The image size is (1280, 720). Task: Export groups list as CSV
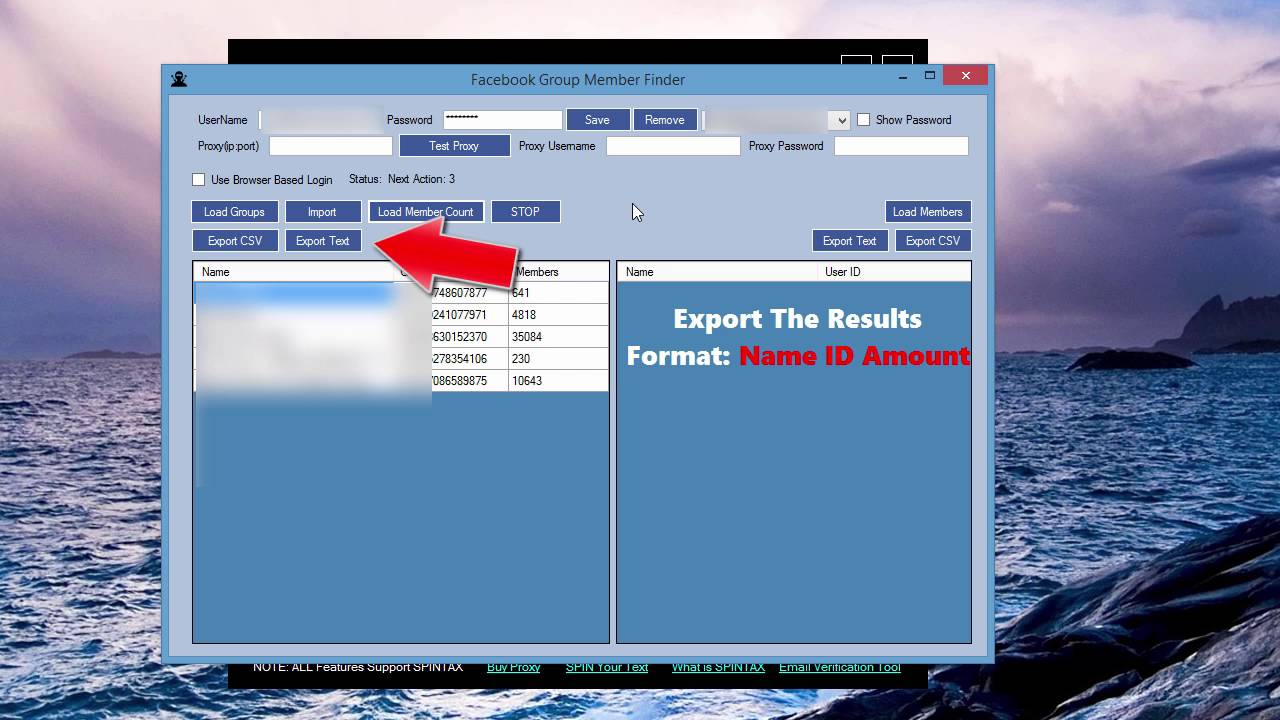tap(235, 241)
